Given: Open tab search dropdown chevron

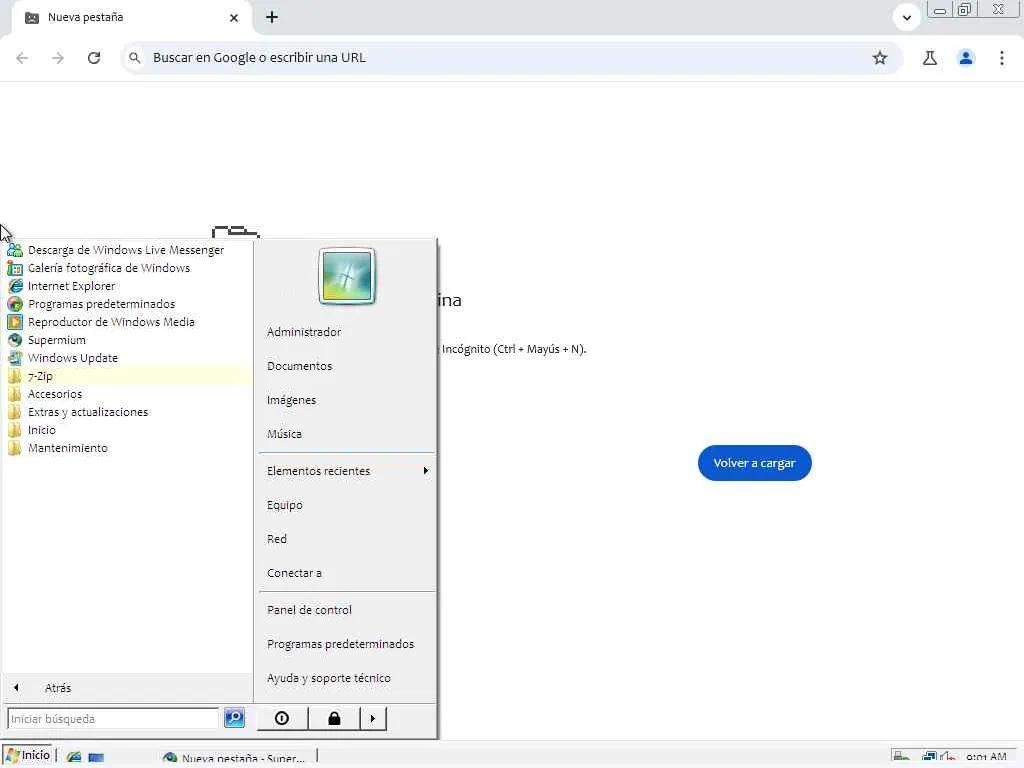Looking at the screenshot, I should click(x=906, y=18).
